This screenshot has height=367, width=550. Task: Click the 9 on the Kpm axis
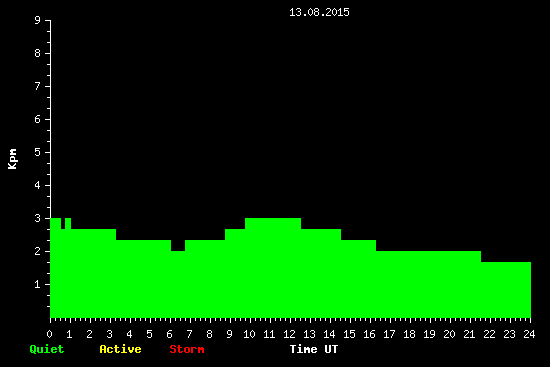[38, 20]
